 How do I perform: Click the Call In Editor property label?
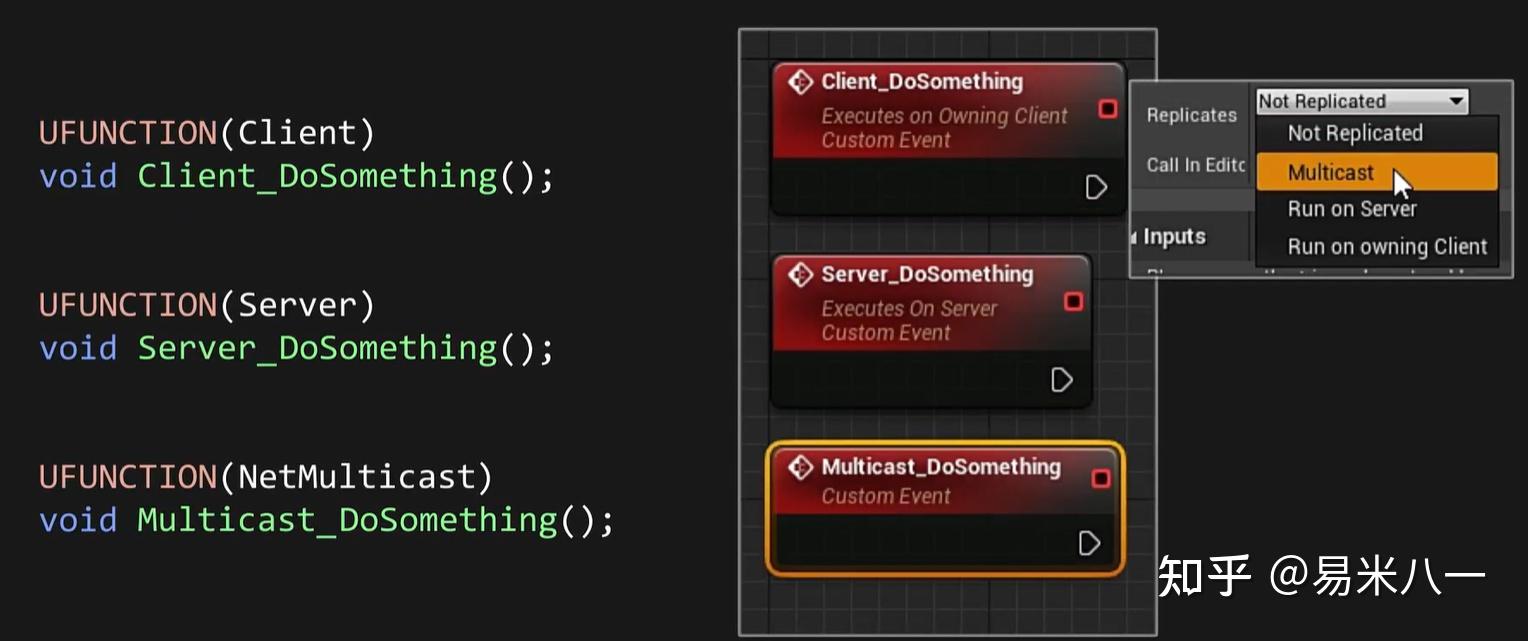tap(1195, 165)
